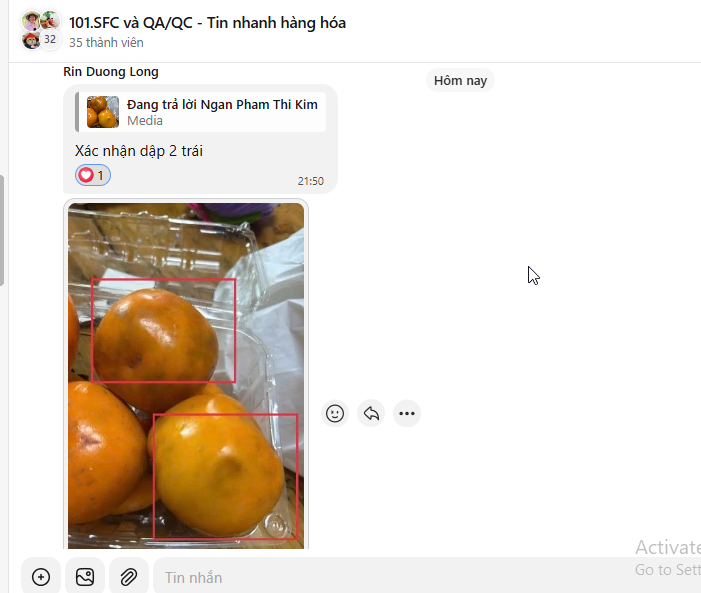
Task: Open the image picker icon
Action: (85, 577)
